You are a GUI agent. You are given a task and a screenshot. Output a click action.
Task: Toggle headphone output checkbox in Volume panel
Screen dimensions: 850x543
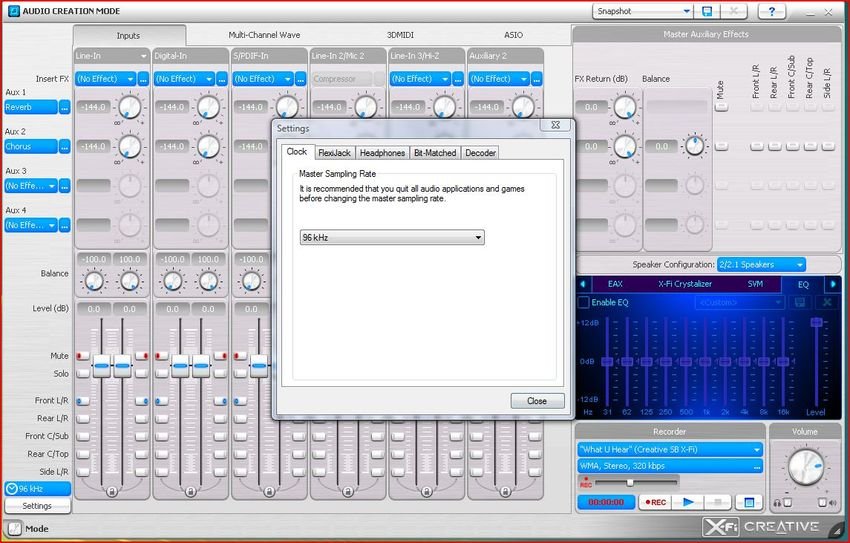(788, 503)
